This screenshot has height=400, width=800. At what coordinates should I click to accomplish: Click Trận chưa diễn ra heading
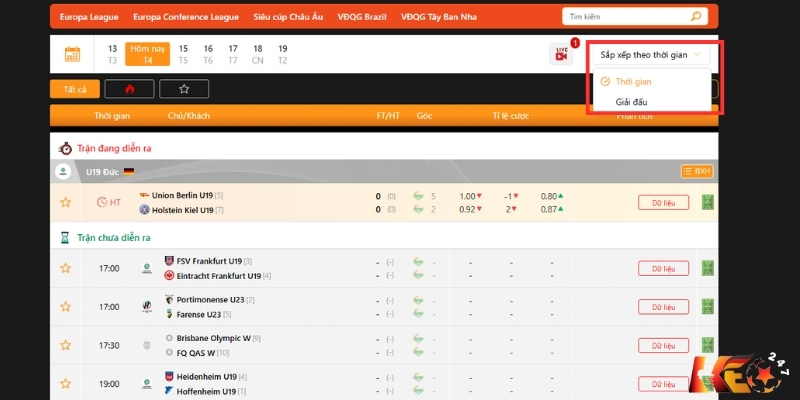coord(114,238)
